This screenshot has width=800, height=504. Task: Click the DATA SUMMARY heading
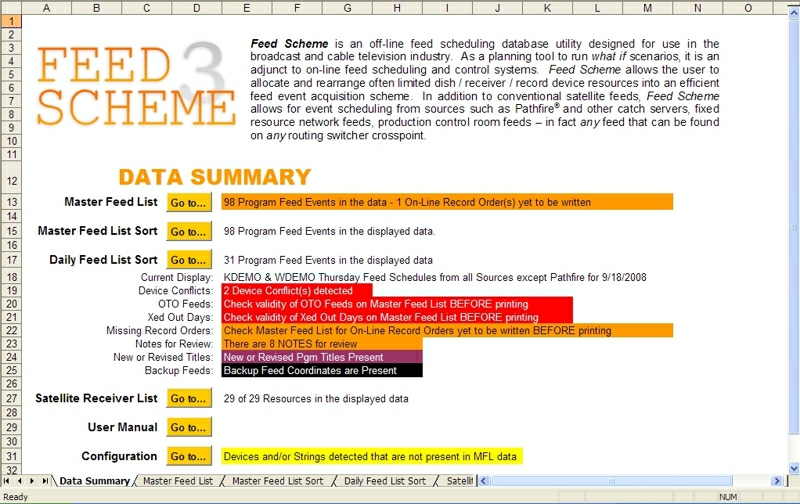coord(215,177)
